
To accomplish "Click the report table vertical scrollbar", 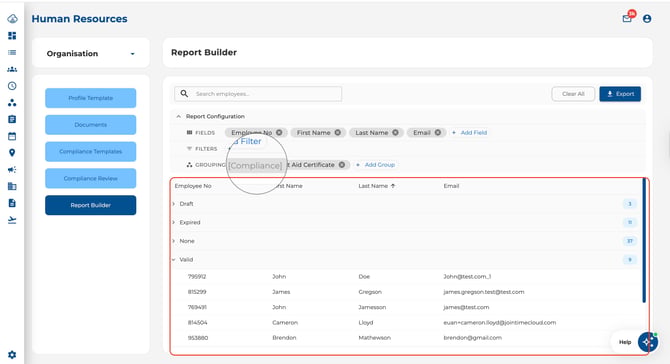I will (x=644, y=241).
